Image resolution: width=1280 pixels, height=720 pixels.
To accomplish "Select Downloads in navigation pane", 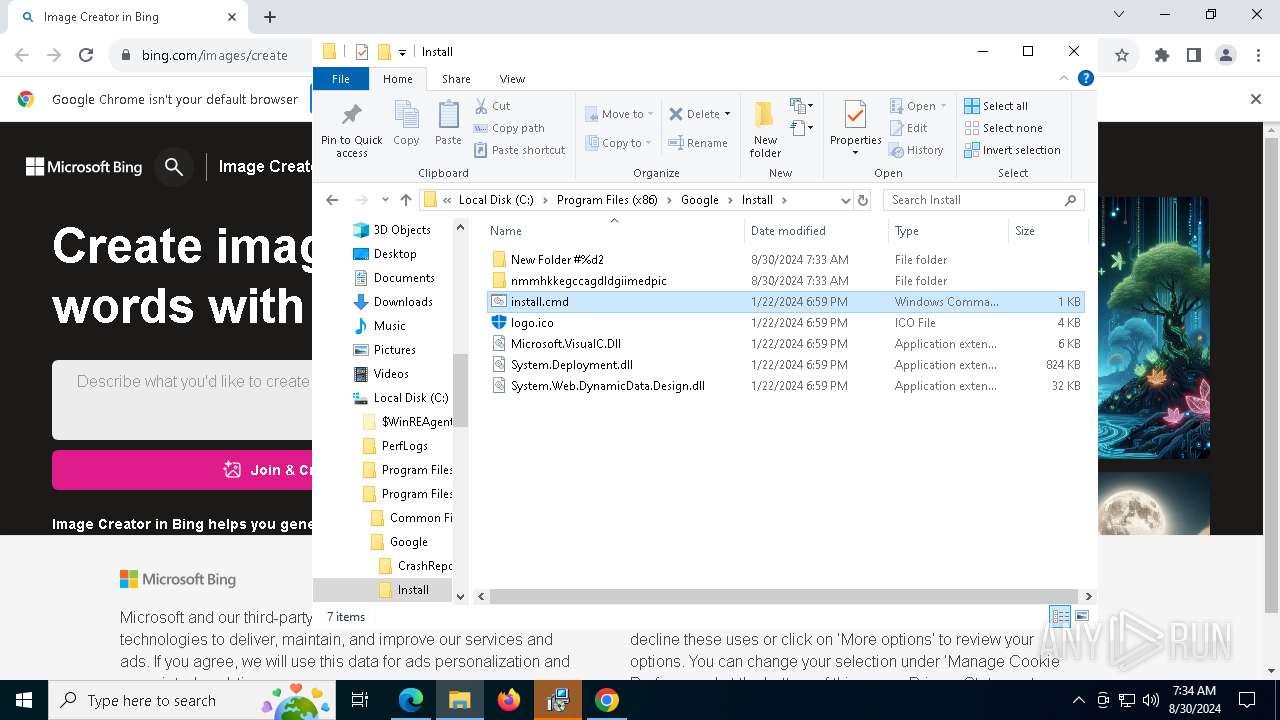I will 403,302.
